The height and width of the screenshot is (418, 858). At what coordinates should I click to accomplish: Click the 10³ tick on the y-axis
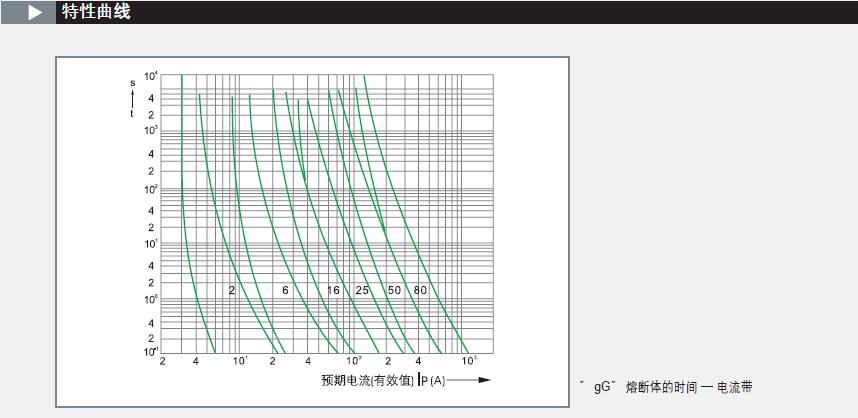pos(150,131)
